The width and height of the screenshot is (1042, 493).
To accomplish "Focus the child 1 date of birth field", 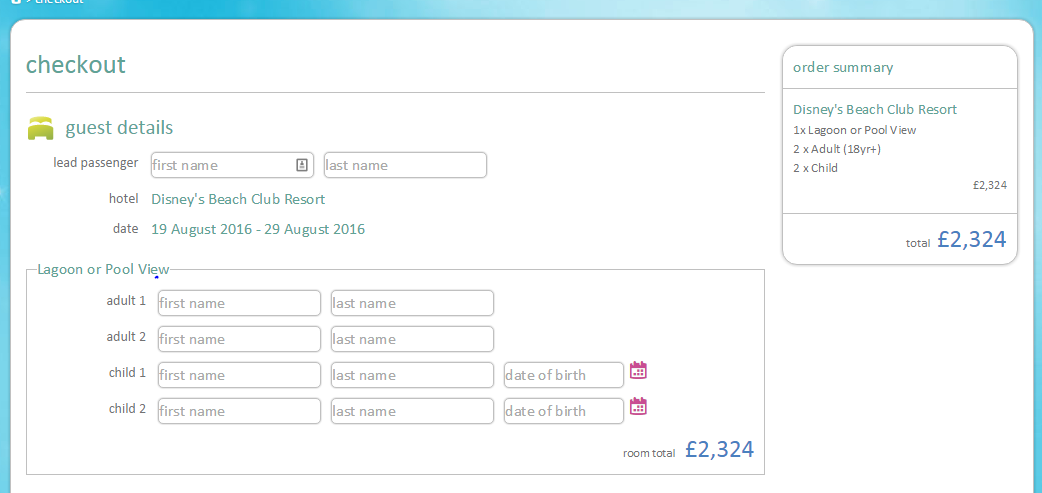I will [563, 375].
